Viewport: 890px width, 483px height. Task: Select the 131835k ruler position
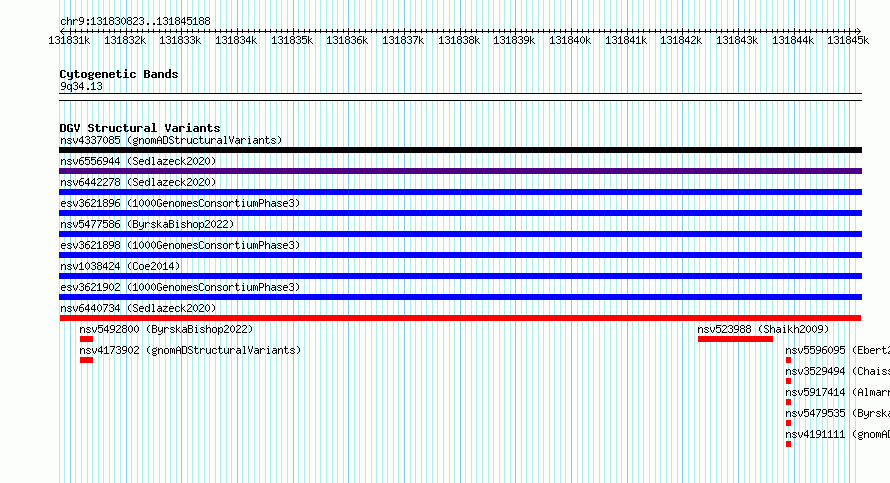tap(292, 40)
